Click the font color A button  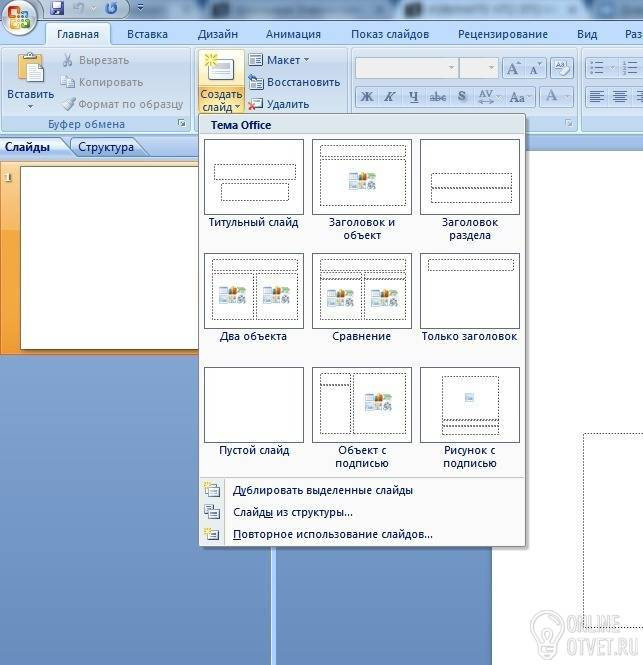click(x=556, y=97)
